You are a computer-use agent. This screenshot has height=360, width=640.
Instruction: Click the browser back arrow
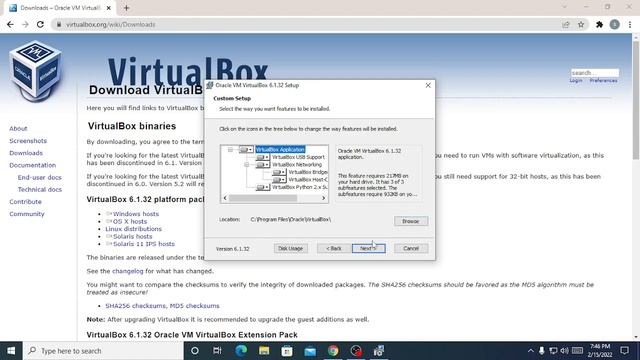coord(10,24)
